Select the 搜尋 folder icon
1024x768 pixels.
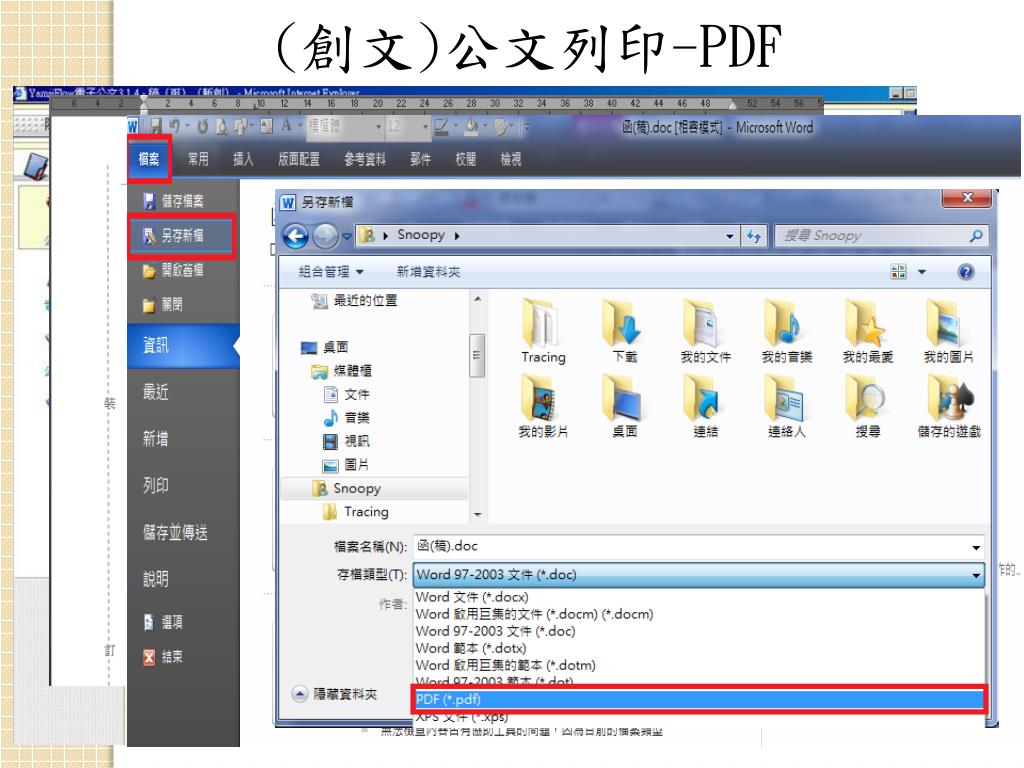click(867, 406)
